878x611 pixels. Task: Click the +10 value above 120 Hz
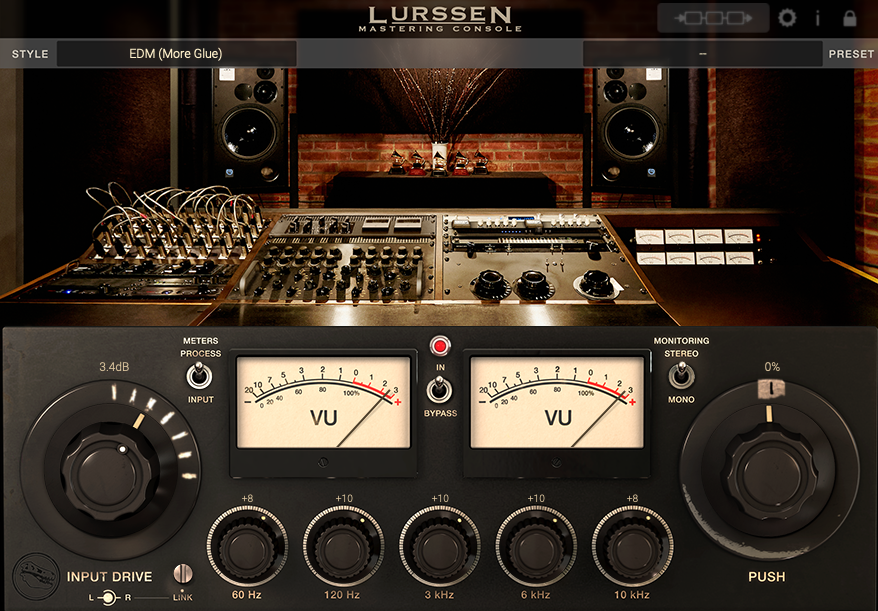344,498
